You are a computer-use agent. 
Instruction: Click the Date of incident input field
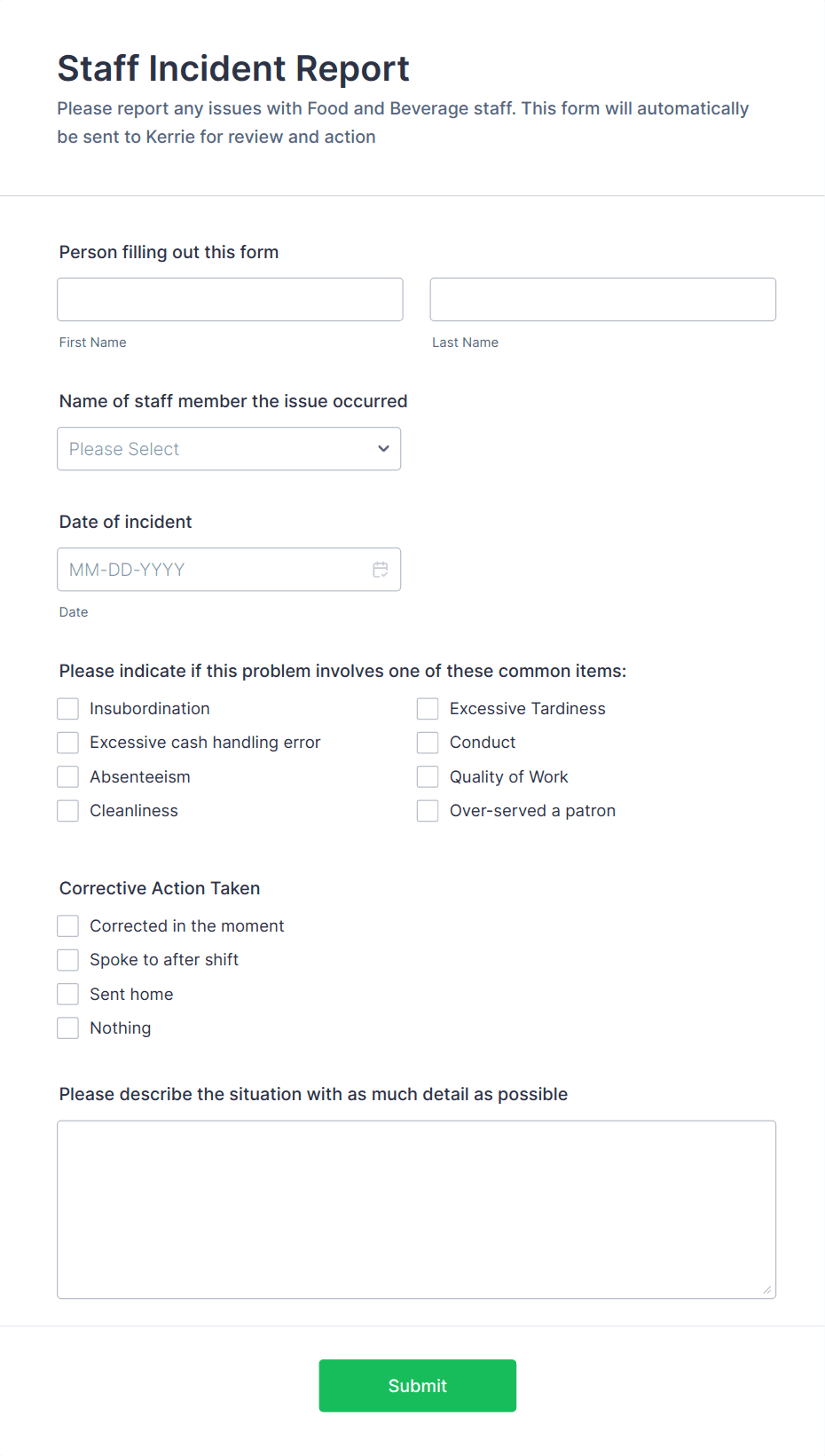point(213,569)
